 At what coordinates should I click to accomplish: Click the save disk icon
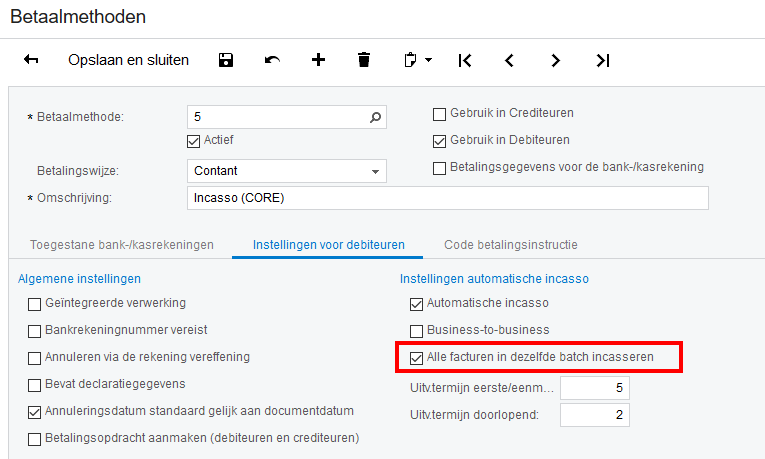coord(226,60)
